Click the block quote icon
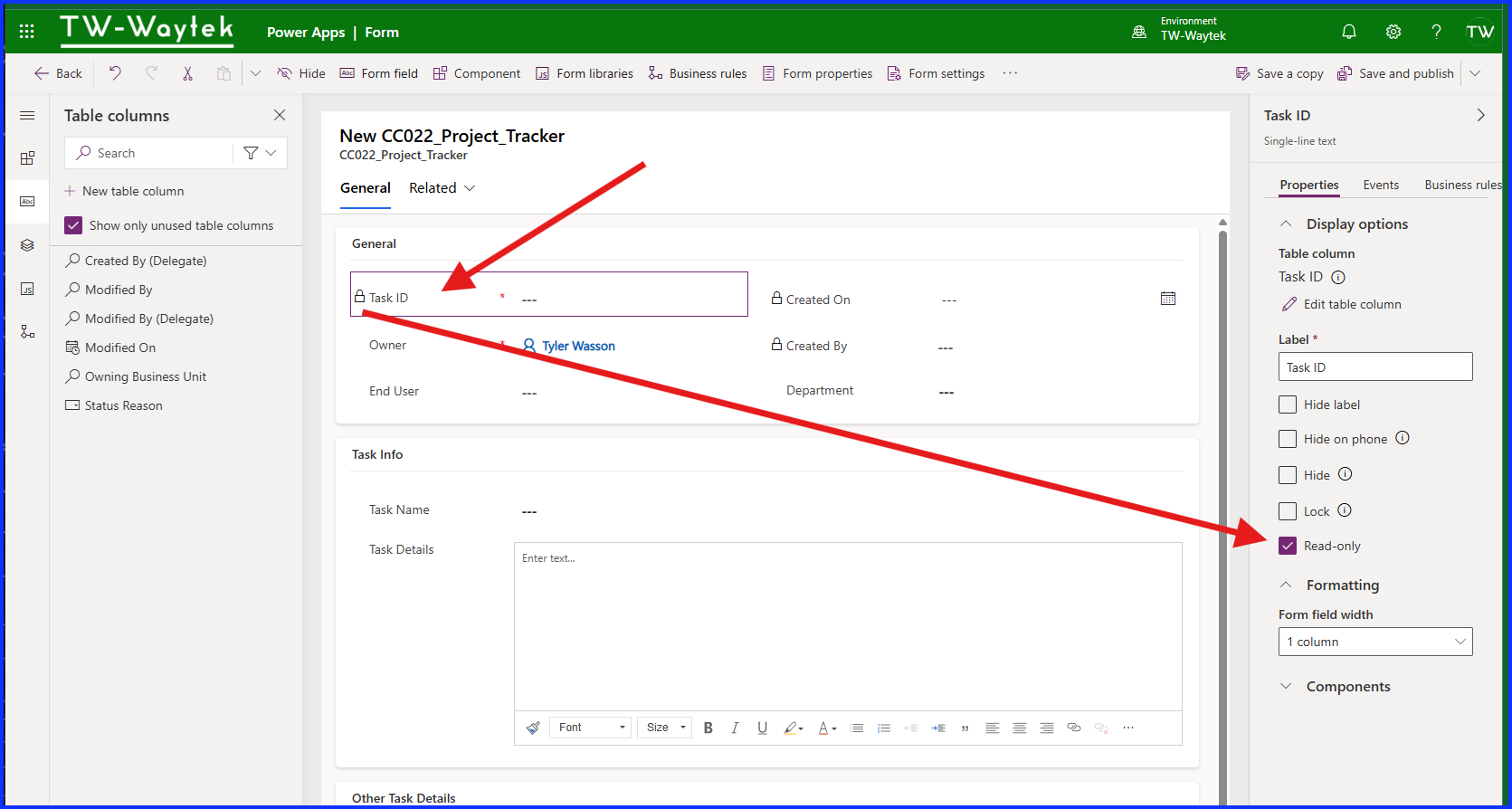The width and height of the screenshot is (1512, 809). pyautogui.click(x=965, y=728)
